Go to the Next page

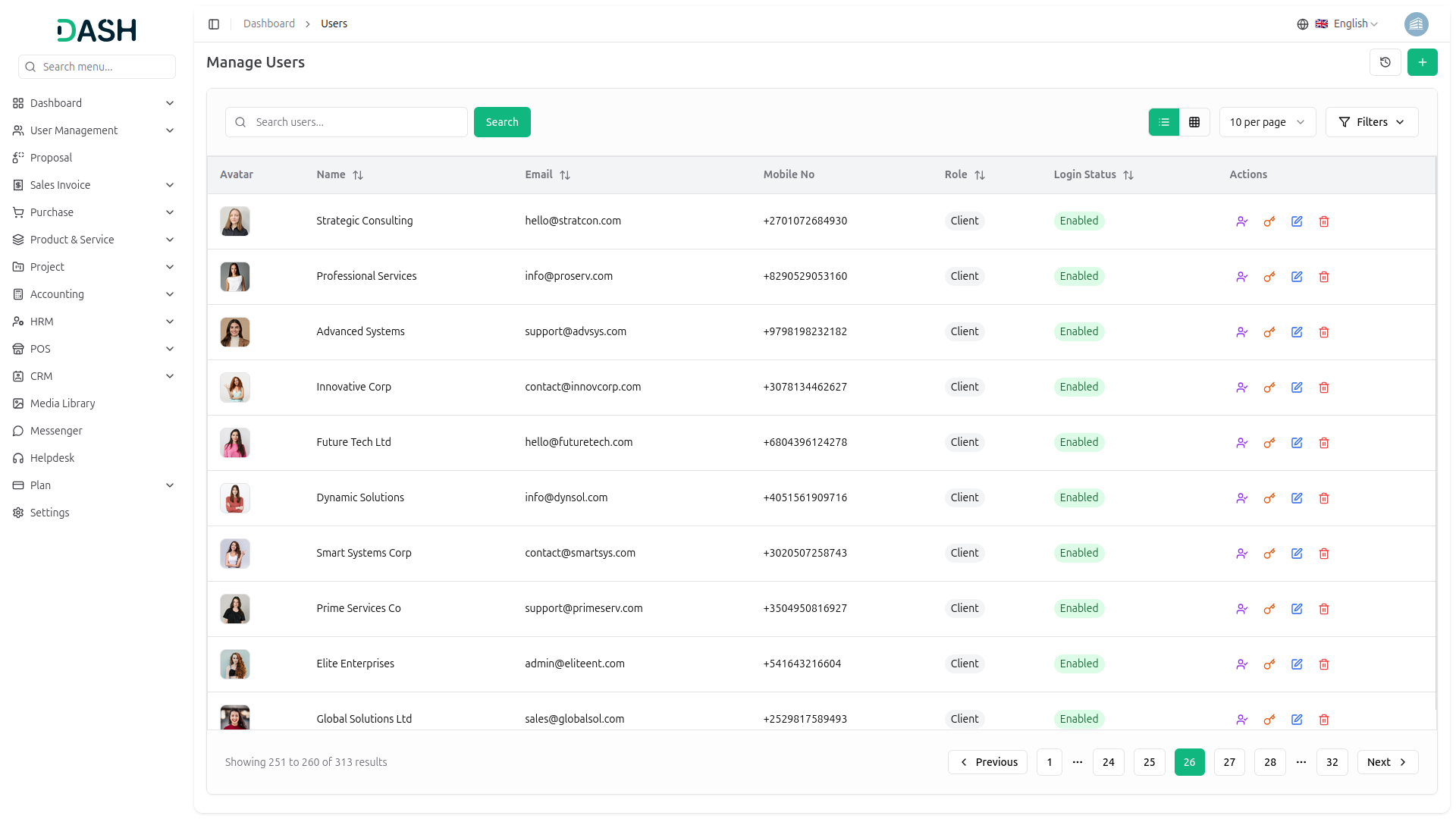[x=1387, y=762]
